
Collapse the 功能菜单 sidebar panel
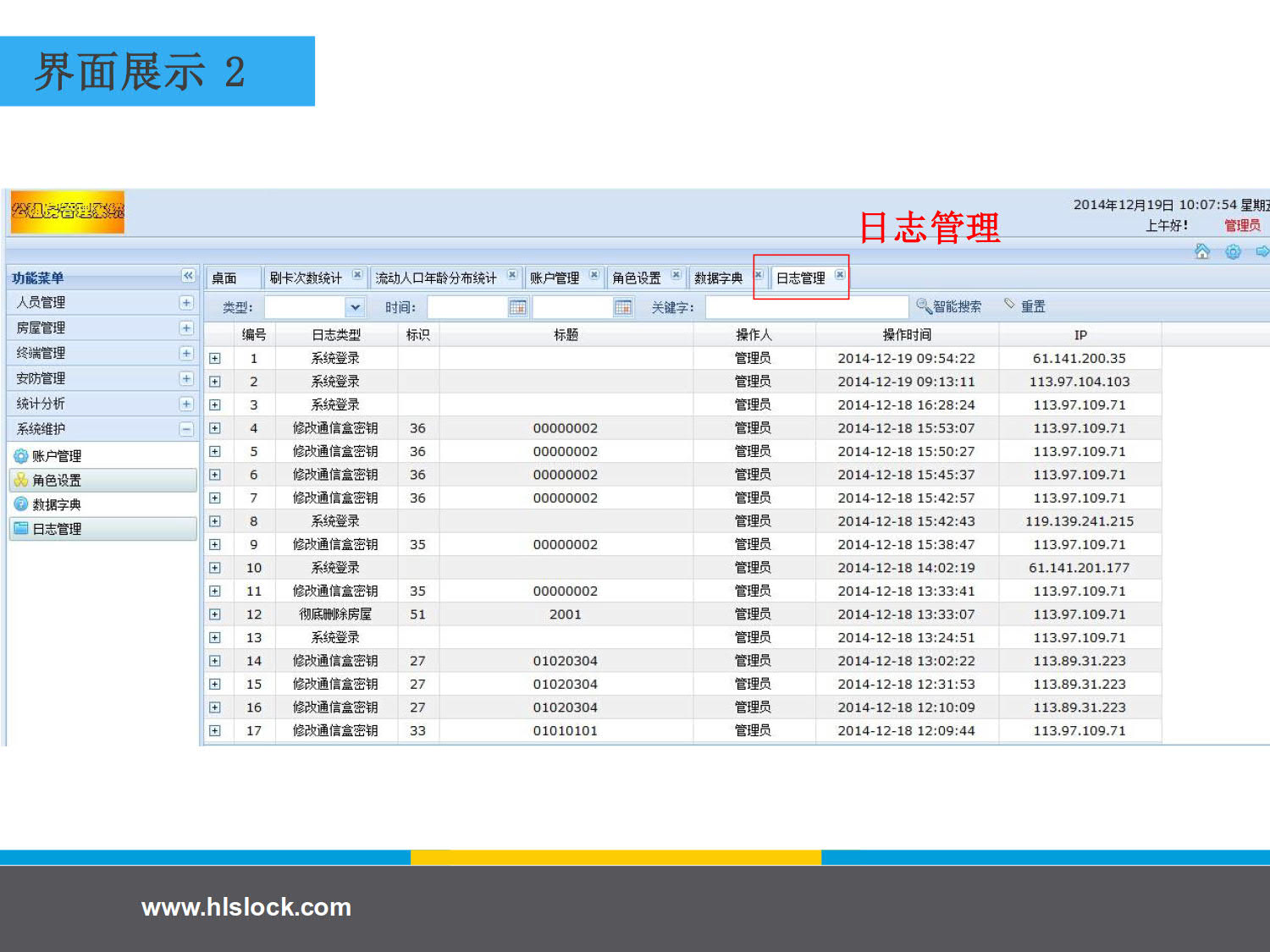click(x=188, y=276)
